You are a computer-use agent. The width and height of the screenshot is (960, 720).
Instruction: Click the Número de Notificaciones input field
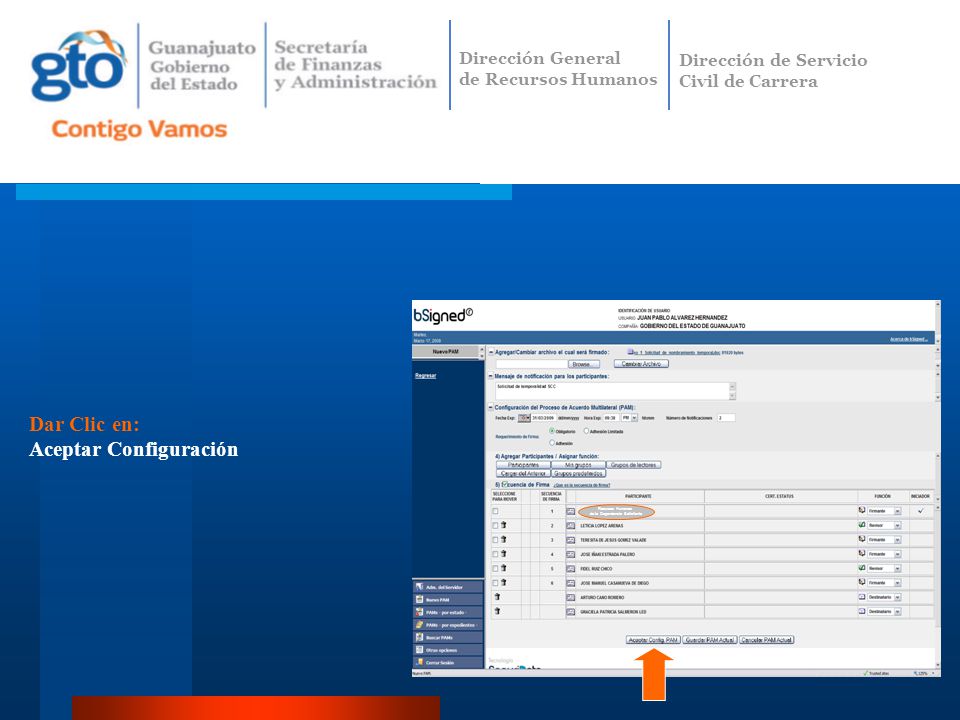click(x=726, y=418)
